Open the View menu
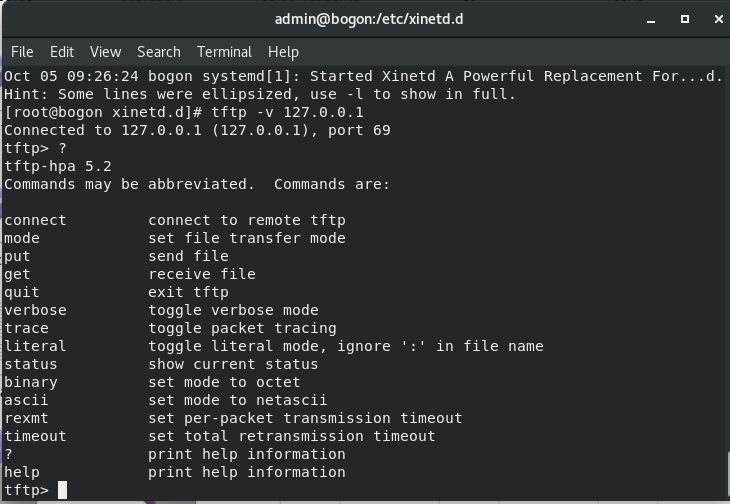 coord(105,52)
